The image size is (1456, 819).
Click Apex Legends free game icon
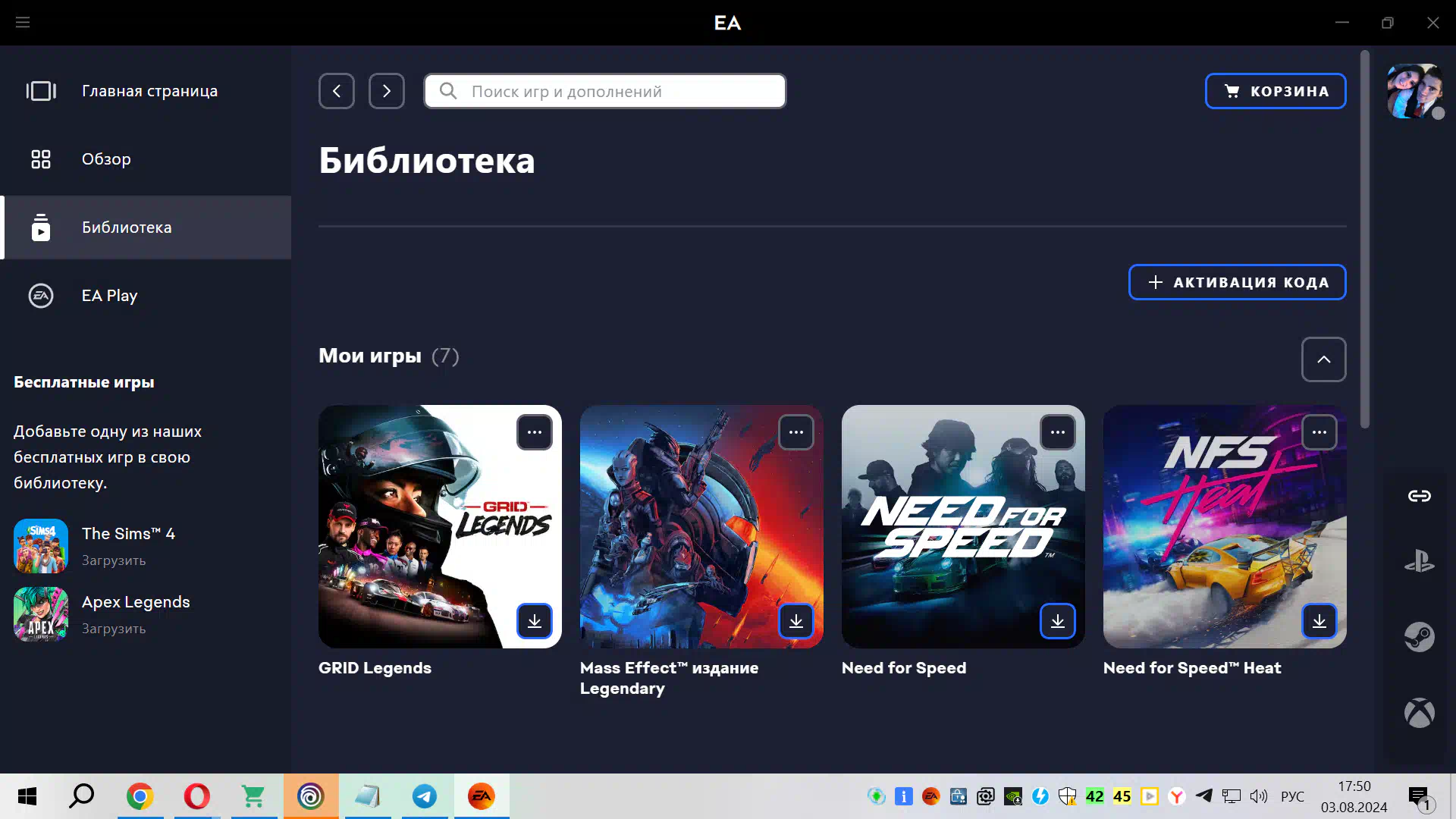41,614
